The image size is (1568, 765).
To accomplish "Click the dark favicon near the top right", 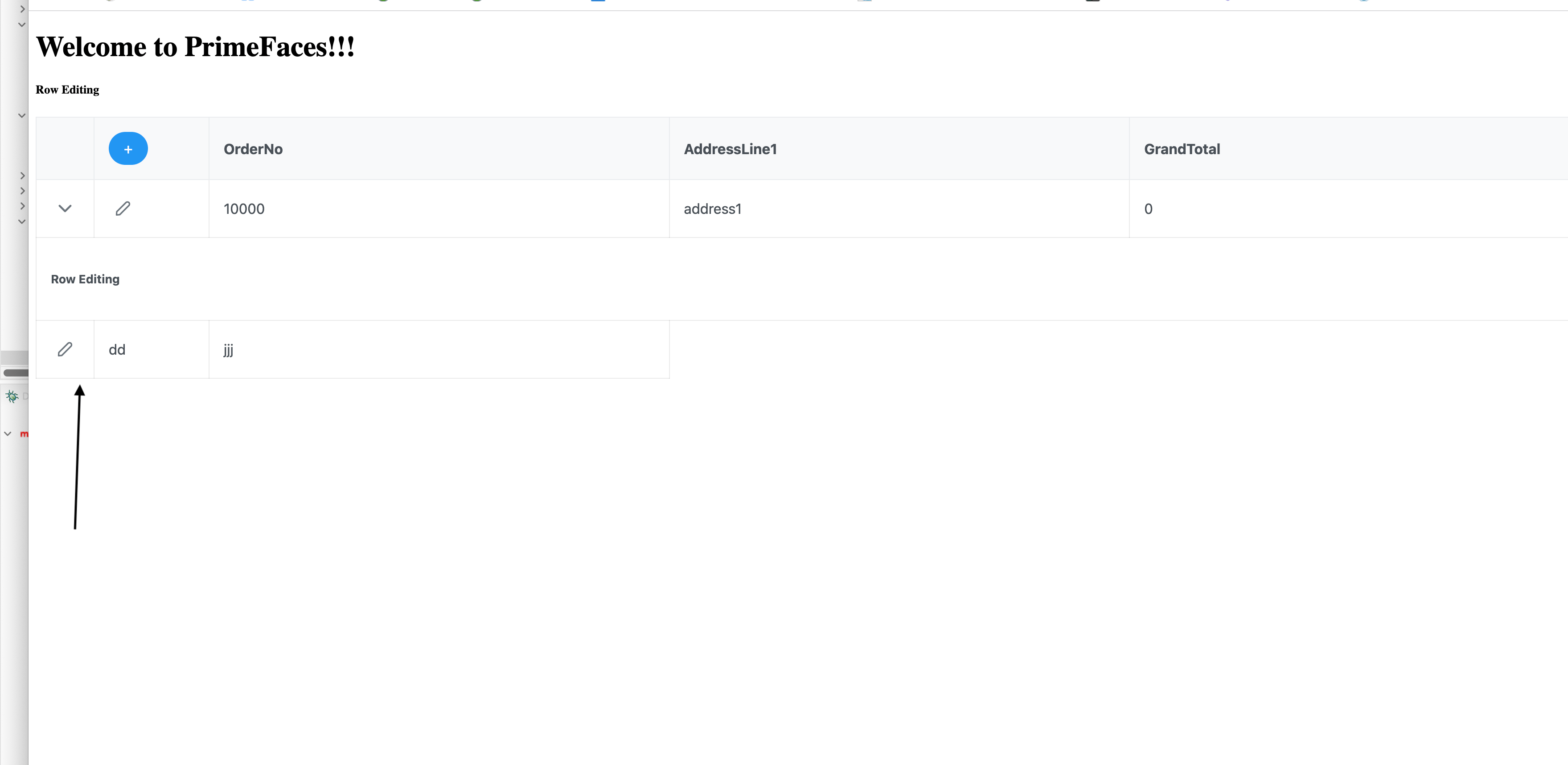I will coord(1093,2).
